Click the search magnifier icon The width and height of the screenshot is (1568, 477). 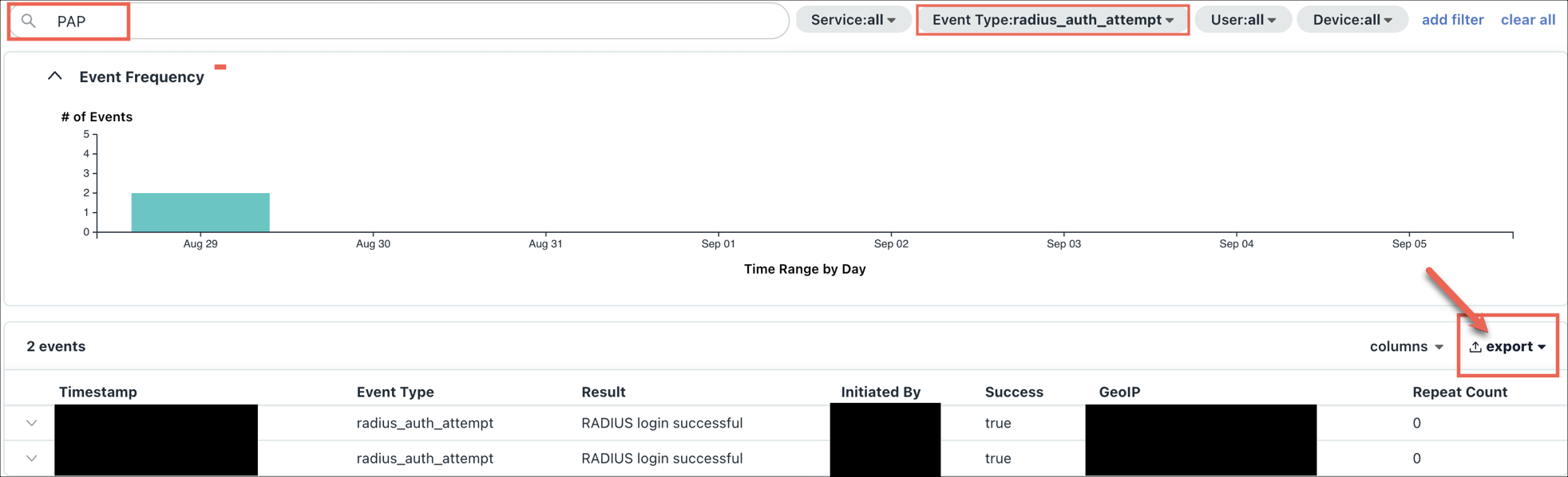[x=29, y=22]
